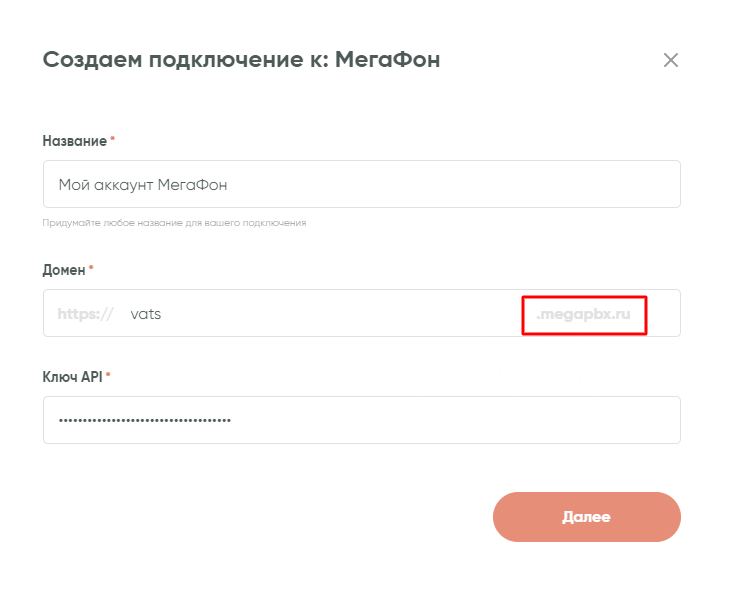Click the word "МегаФон" in the title
744x589 pixels.
click(x=387, y=60)
